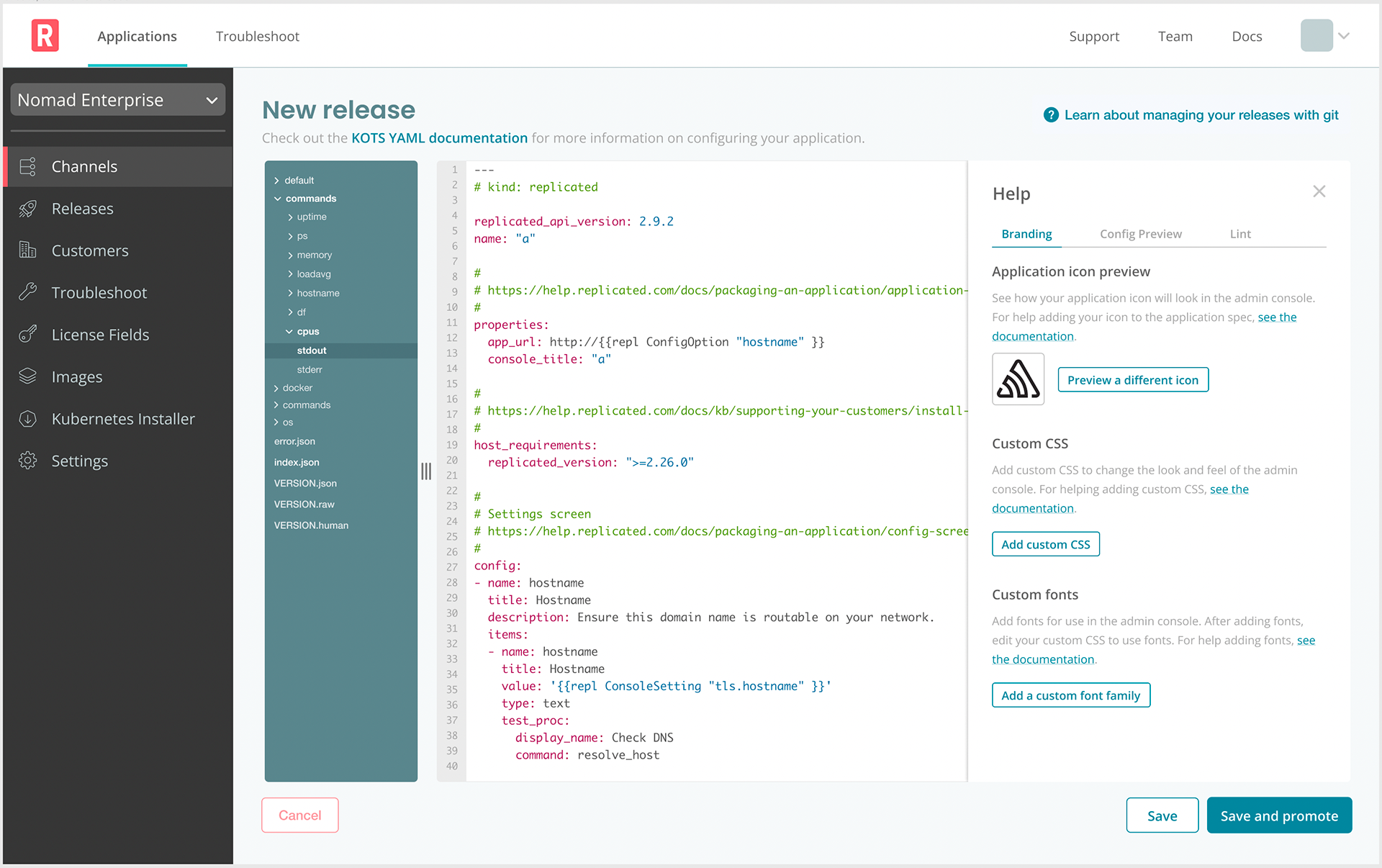Screen dimensions: 1382x868
Task: Click the License Fields key icon
Action: pos(28,335)
